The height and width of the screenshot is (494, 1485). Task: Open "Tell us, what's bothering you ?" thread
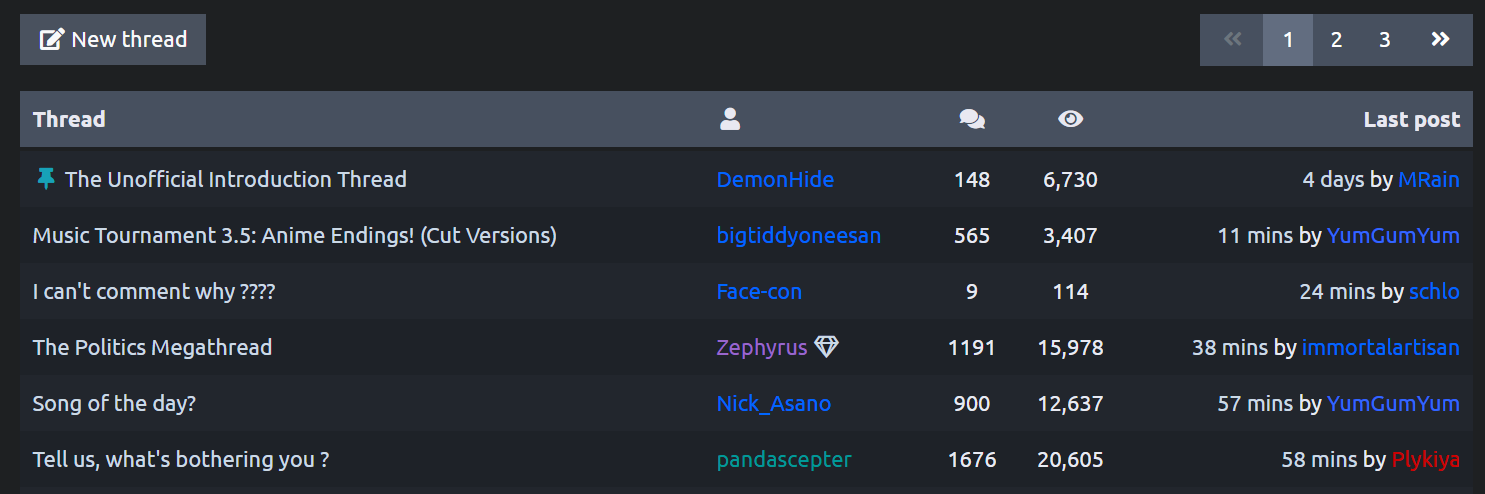click(x=181, y=460)
